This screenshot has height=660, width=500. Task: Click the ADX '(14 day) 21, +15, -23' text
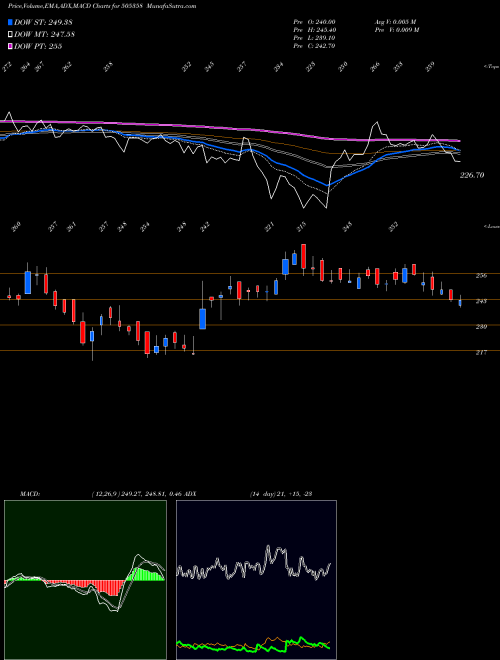(x=281, y=494)
